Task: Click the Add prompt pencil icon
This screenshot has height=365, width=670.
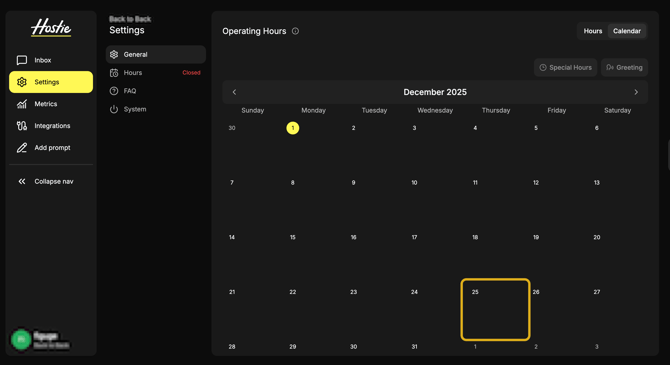Action: pos(22,148)
